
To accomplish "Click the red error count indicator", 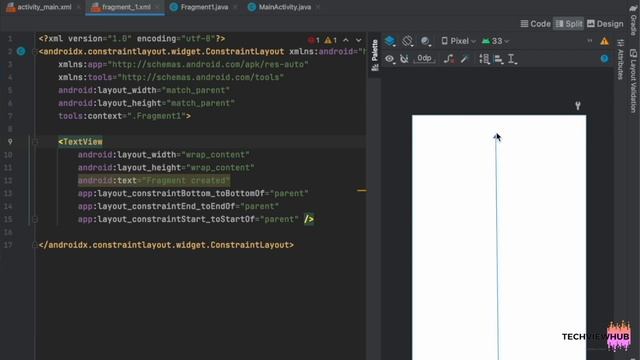I will coord(314,40).
